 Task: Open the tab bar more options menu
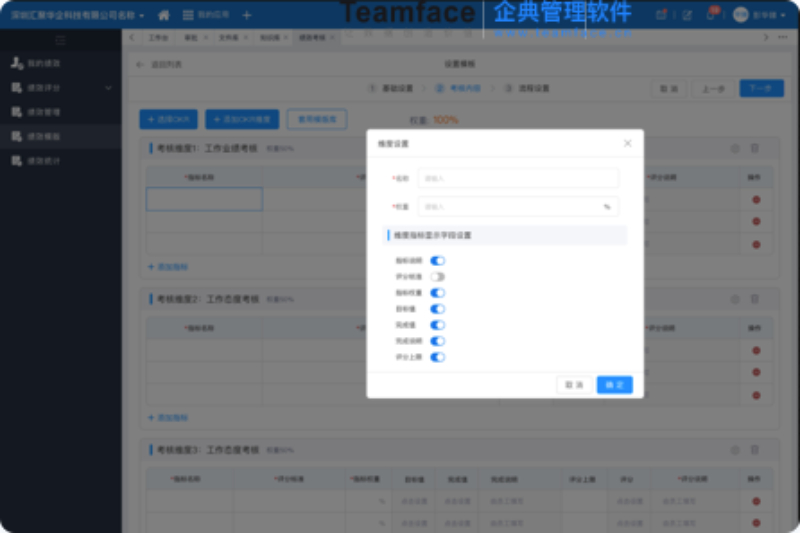[x=783, y=37]
